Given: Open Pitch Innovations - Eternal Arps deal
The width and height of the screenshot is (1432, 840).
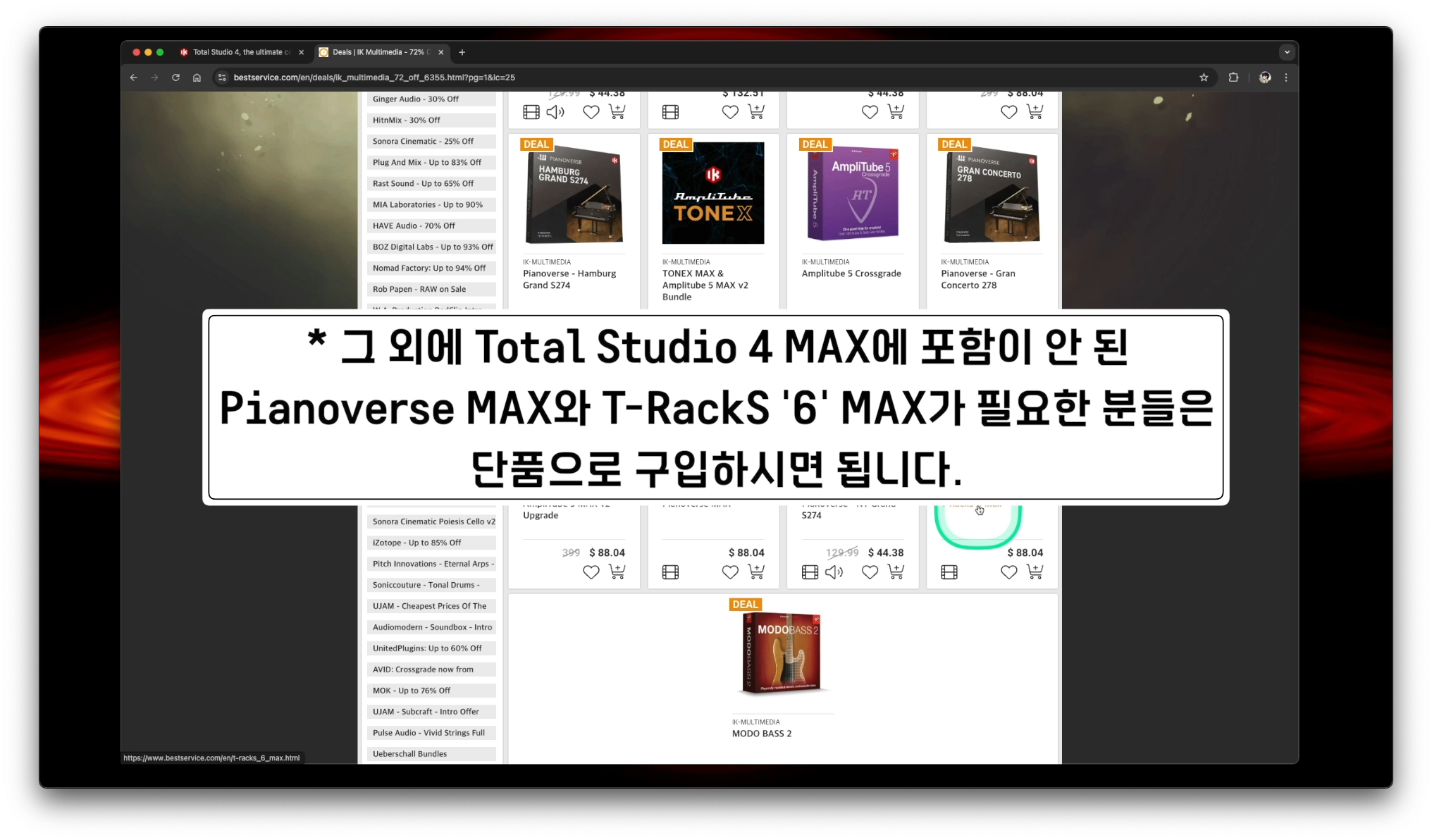Looking at the screenshot, I should tap(431, 564).
